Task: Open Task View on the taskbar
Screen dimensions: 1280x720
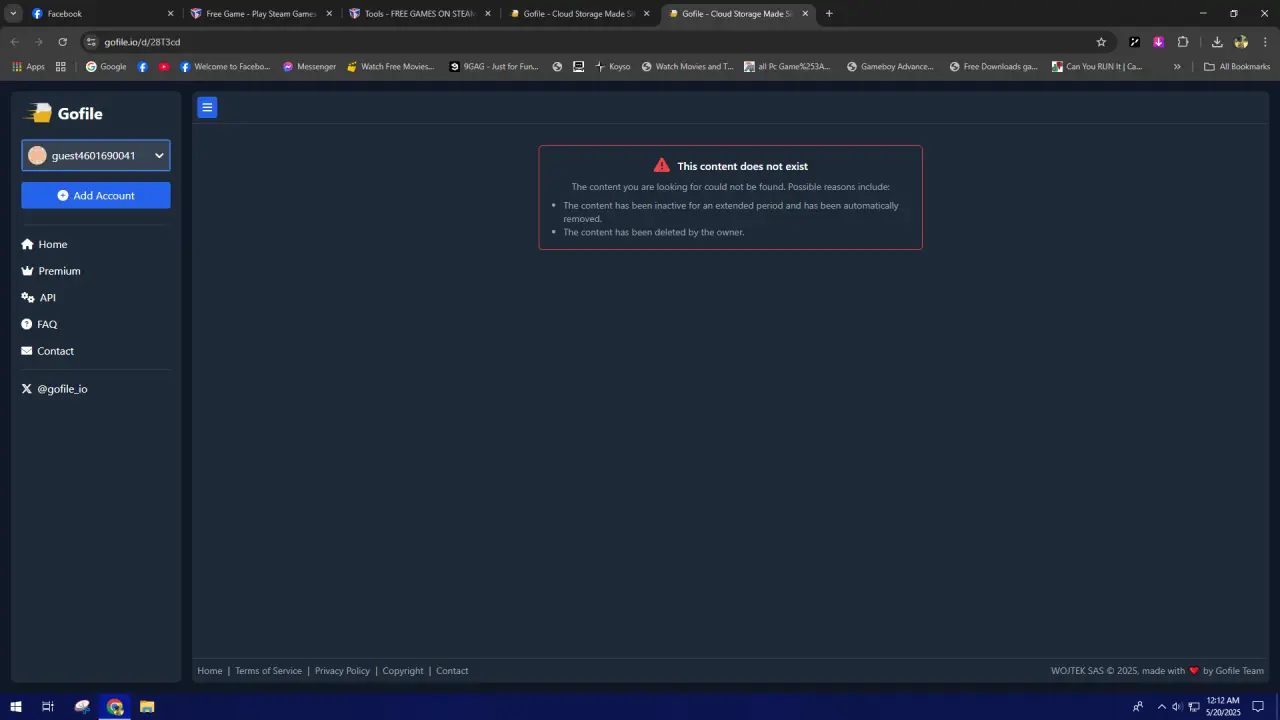Action: pyautogui.click(x=47, y=706)
